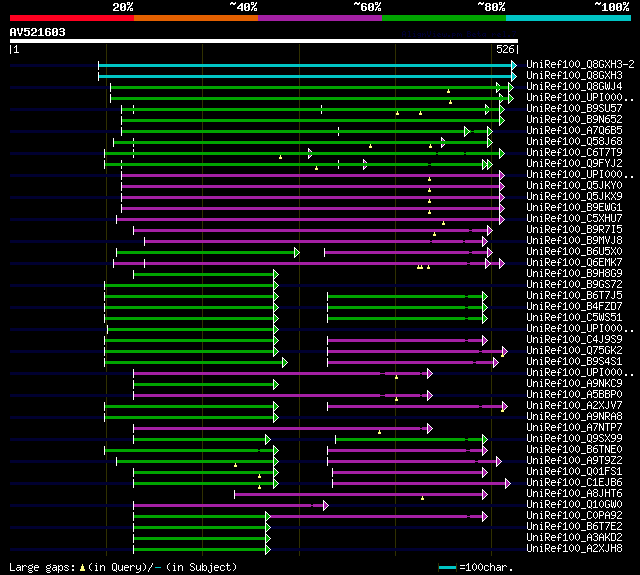
Task: Click the white AV521603 query sequence bar
Action: [x=264, y=41]
